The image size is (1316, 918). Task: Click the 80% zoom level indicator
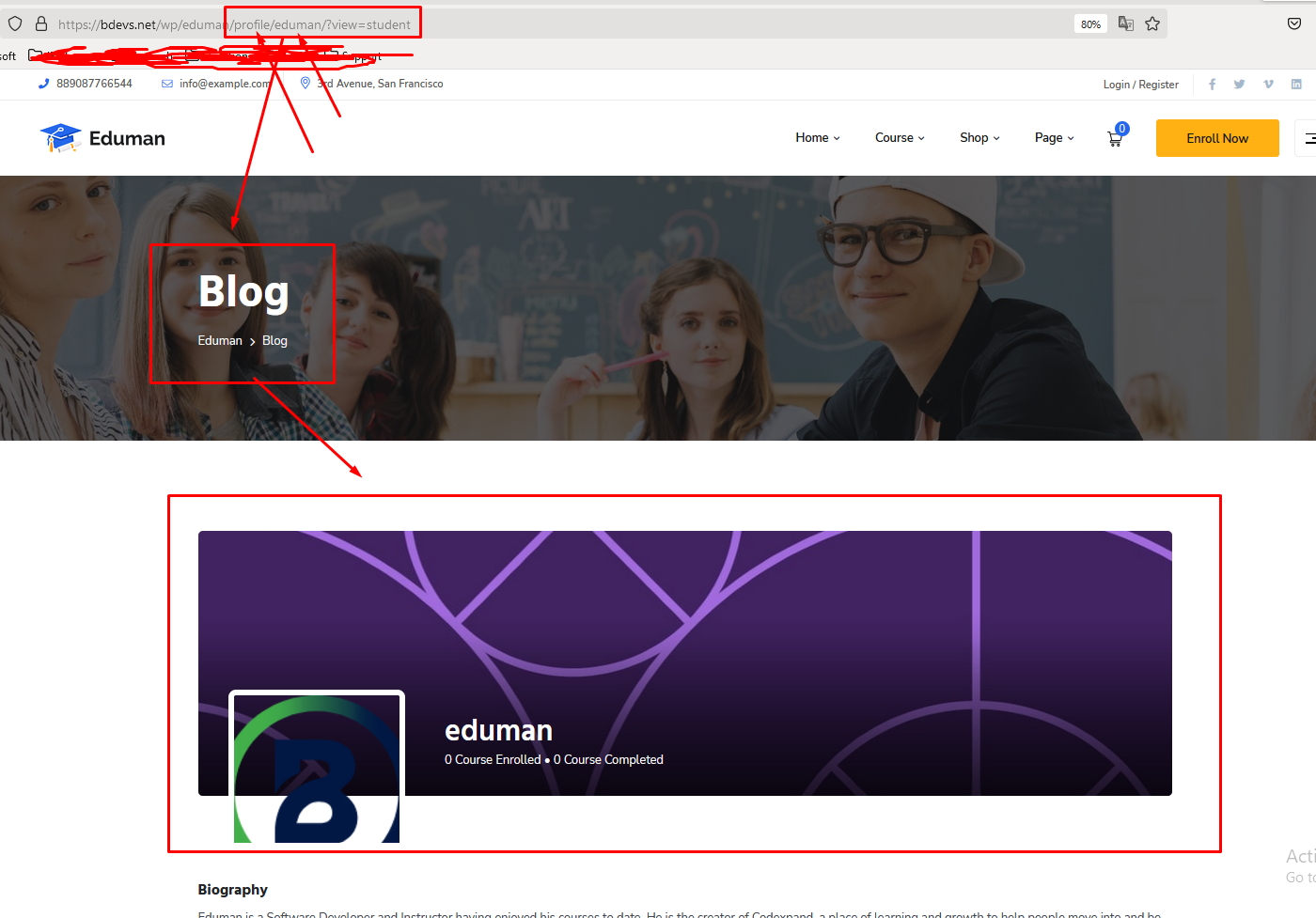[1090, 24]
